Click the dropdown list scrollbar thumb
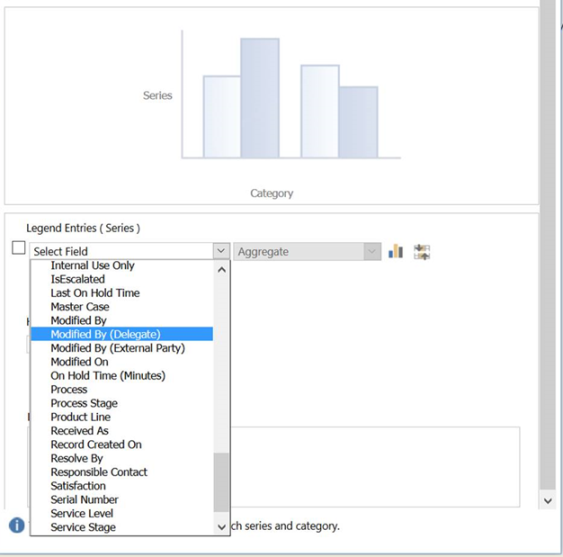 pyautogui.click(x=221, y=482)
